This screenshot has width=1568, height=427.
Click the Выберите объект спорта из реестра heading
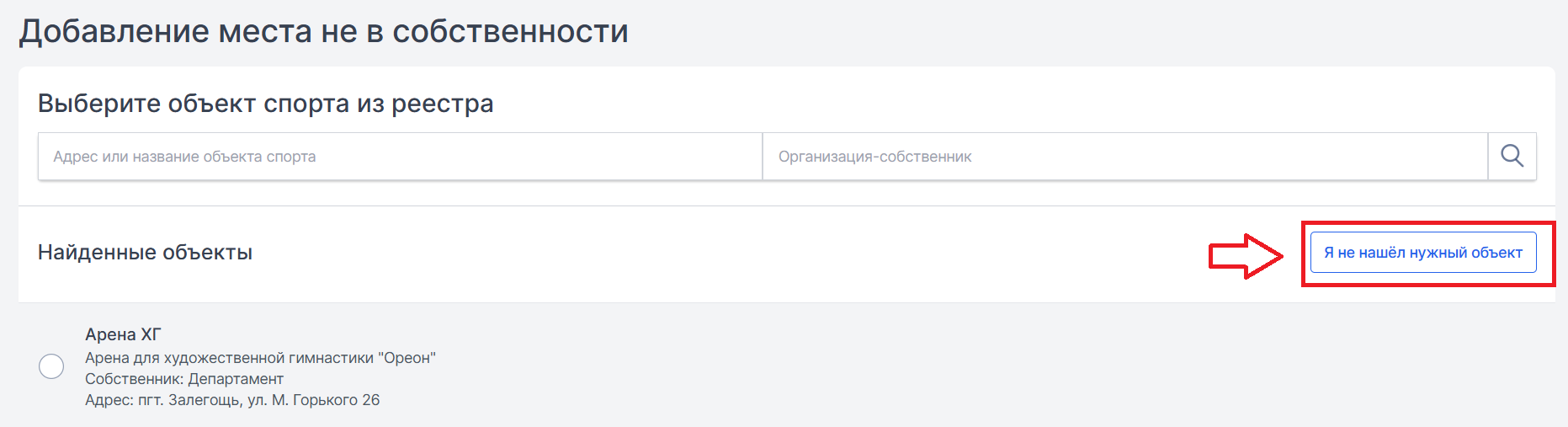[266, 104]
